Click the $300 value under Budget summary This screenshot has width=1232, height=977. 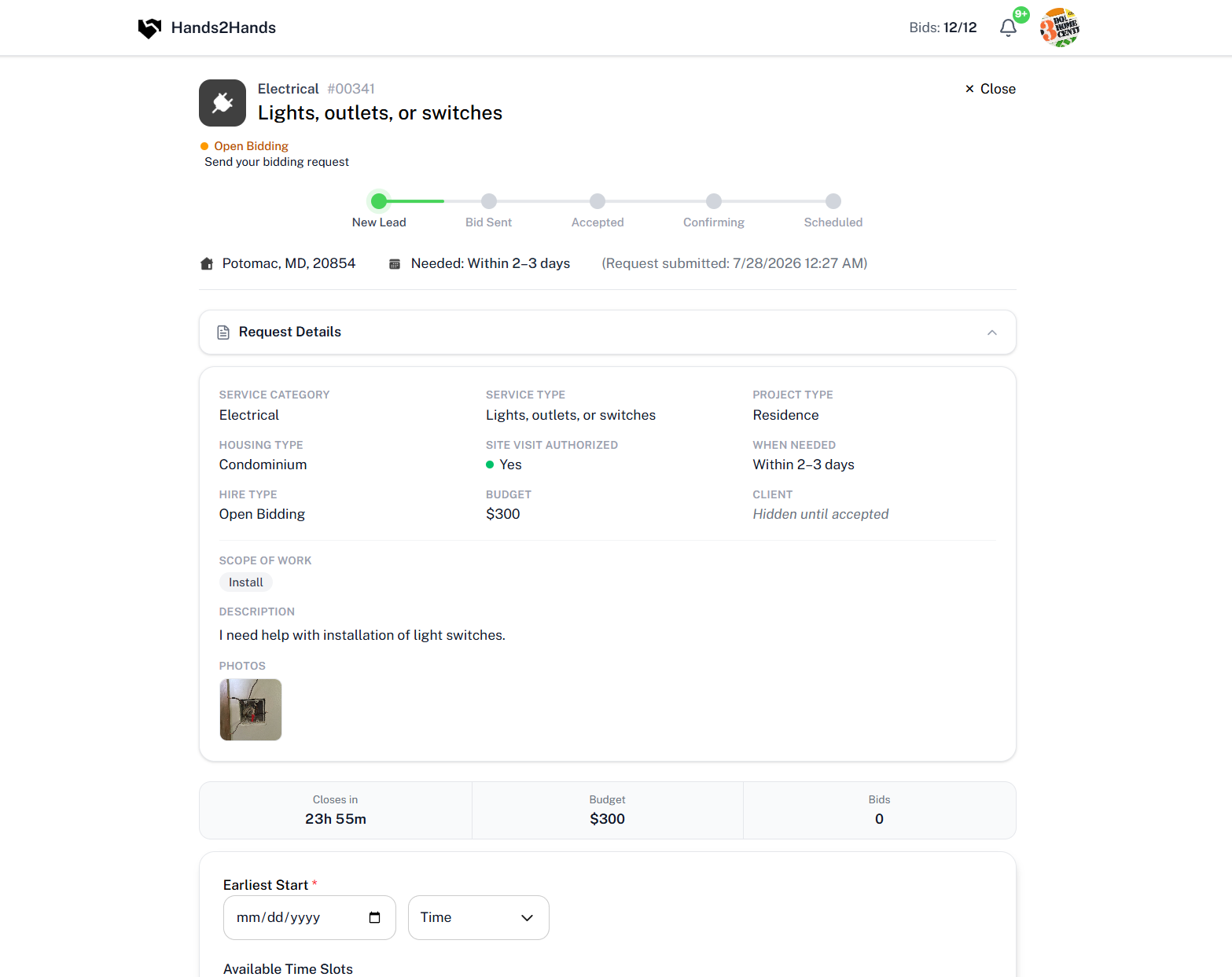tap(607, 819)
